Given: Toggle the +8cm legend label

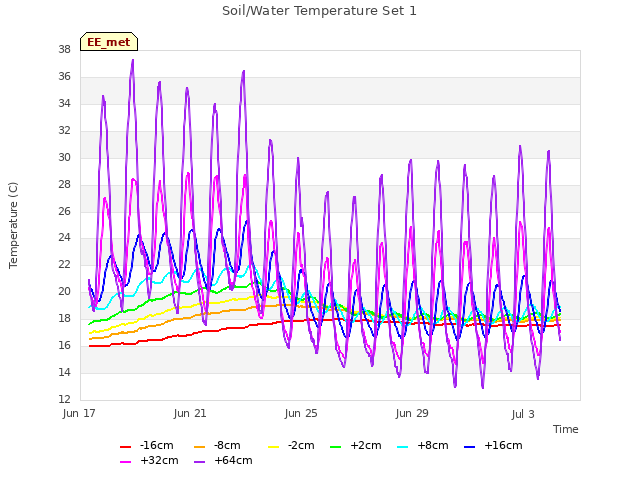Looking at the screenshot, I should (433, 445).
